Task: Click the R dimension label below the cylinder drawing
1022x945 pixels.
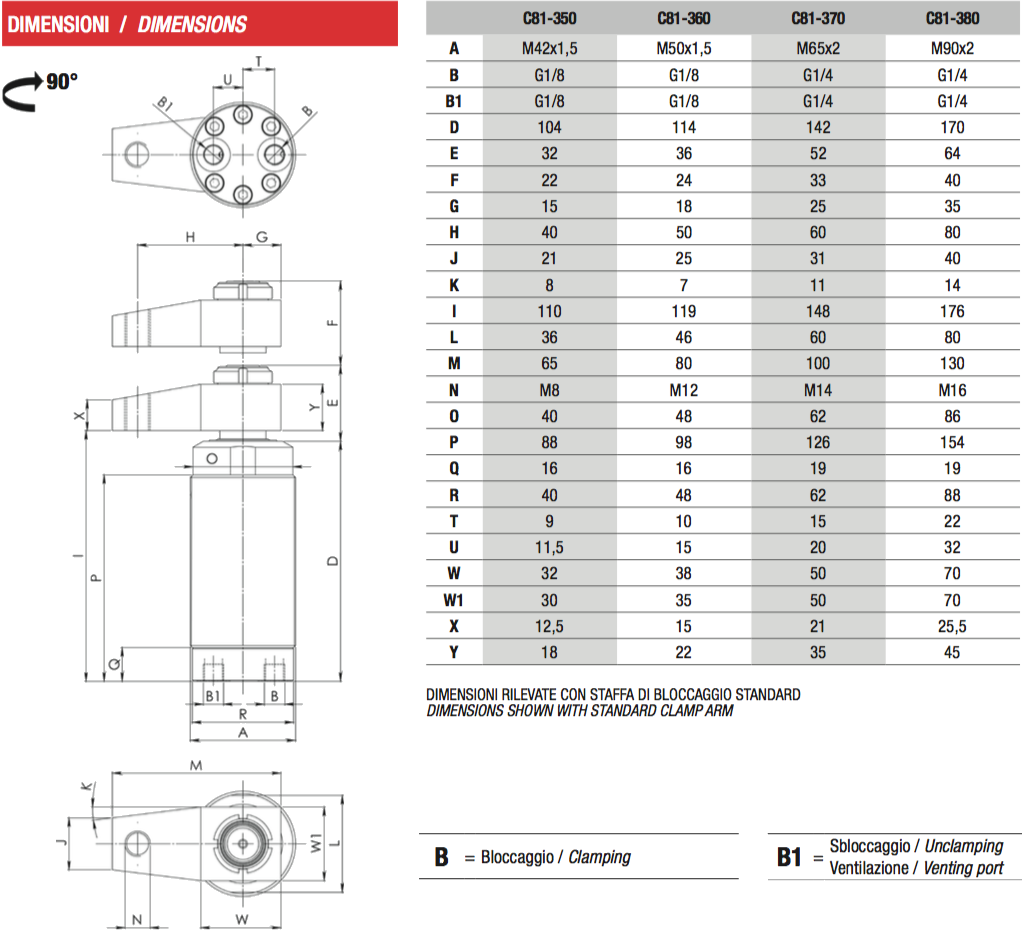Action: pos(242,714)
